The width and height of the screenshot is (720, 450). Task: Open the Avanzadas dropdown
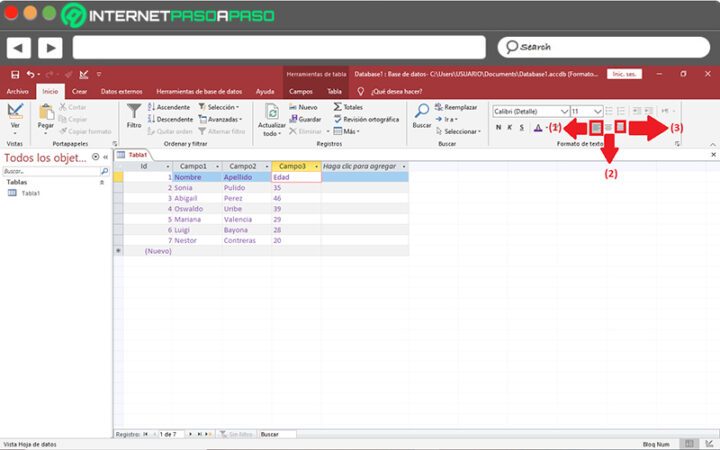pyautogui.click(x=220, y=119)
